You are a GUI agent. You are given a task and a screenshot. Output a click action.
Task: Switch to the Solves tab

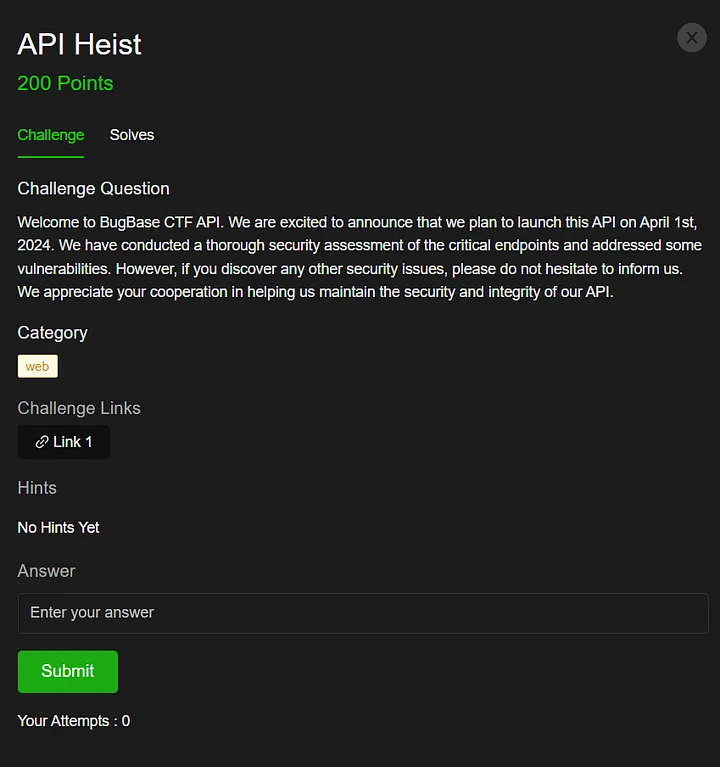(x=132, y=135)
